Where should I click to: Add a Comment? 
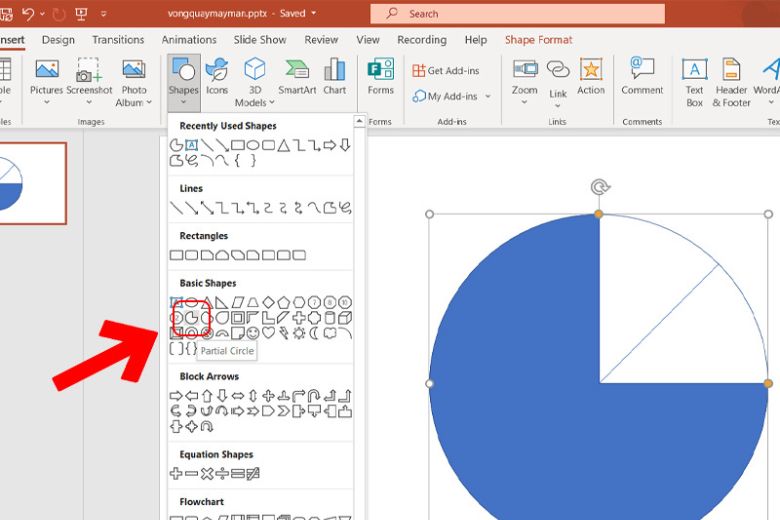(x=642, y=77)
